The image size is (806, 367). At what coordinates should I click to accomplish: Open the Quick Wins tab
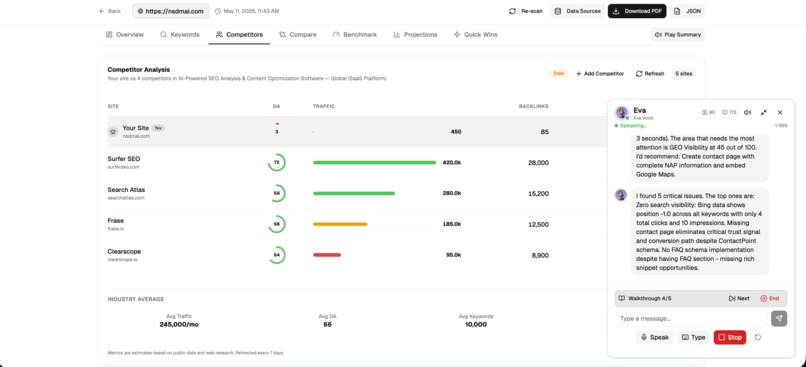[x=475, y=34]
